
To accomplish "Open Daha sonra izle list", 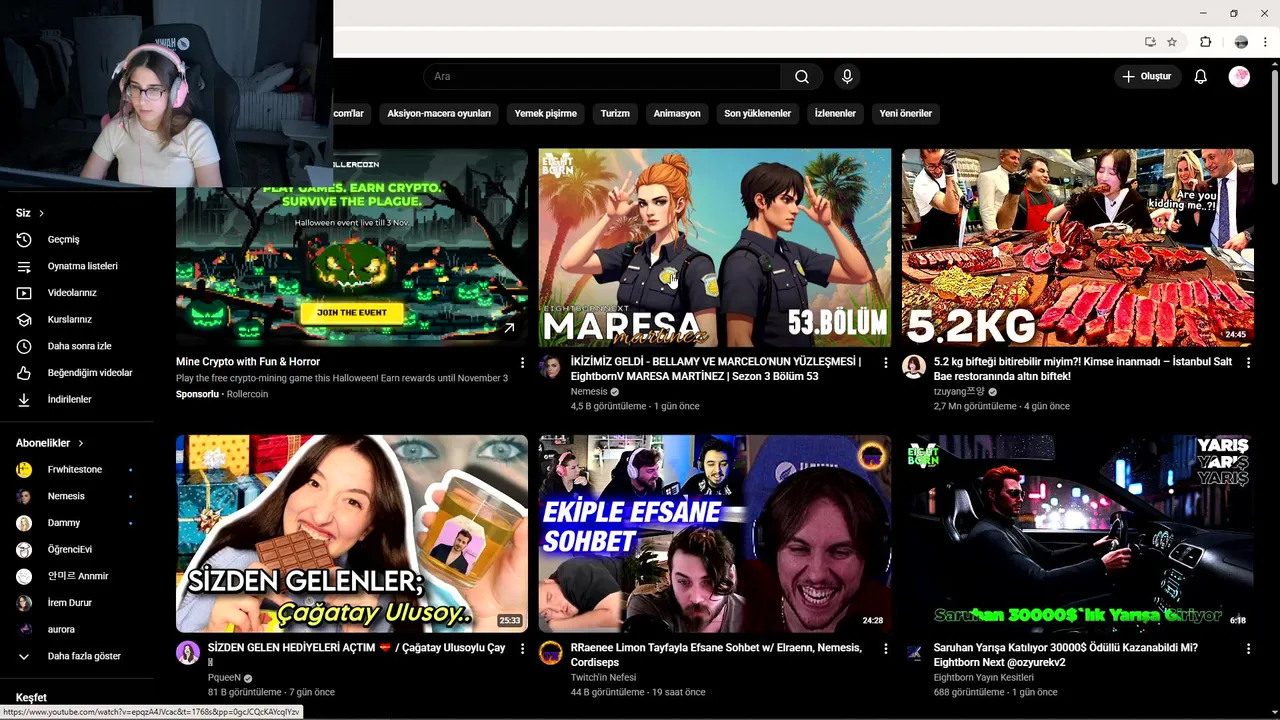I will [x=77, y=346].
